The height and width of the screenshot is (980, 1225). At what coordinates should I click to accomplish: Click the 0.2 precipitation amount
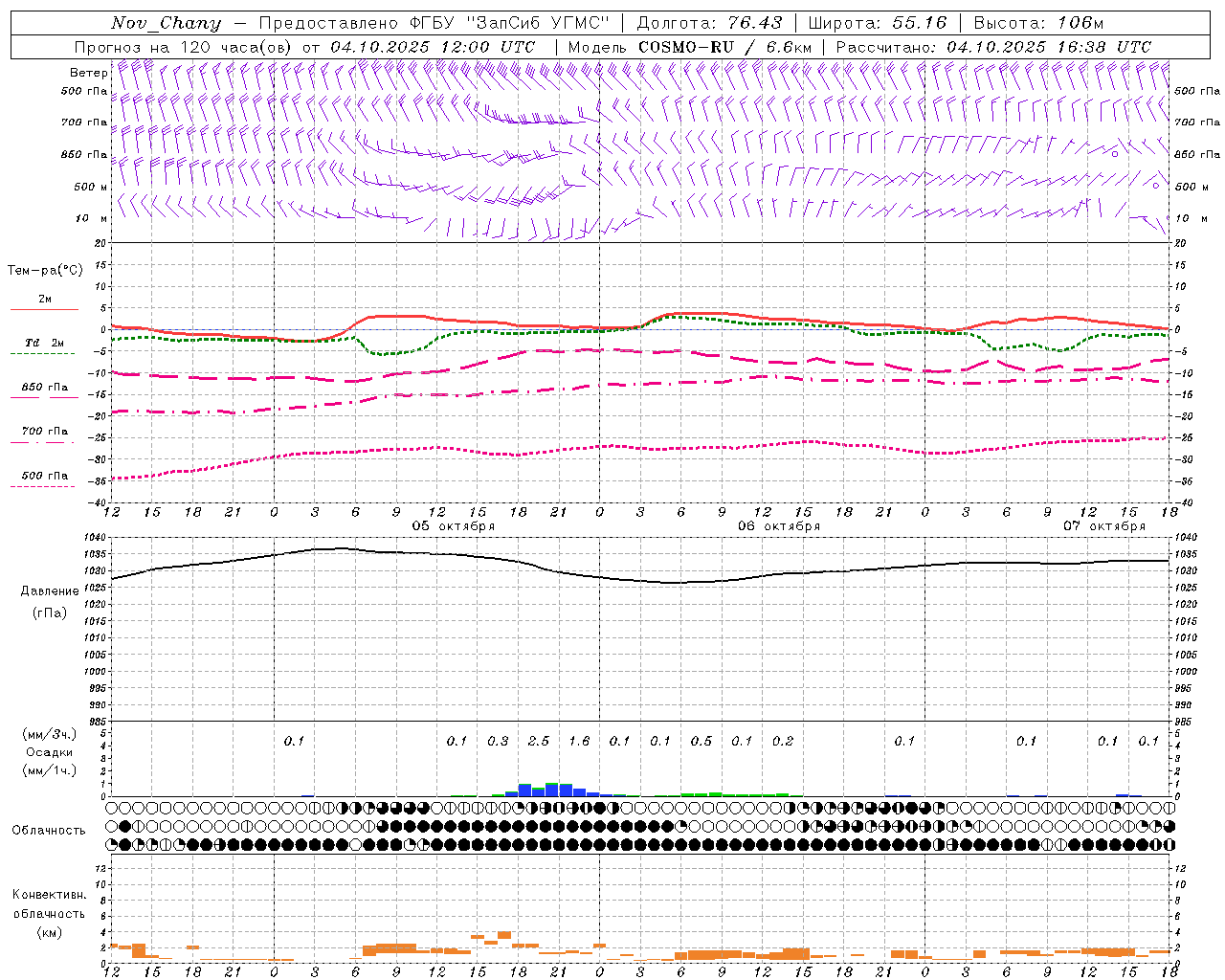tap(783, 742)
